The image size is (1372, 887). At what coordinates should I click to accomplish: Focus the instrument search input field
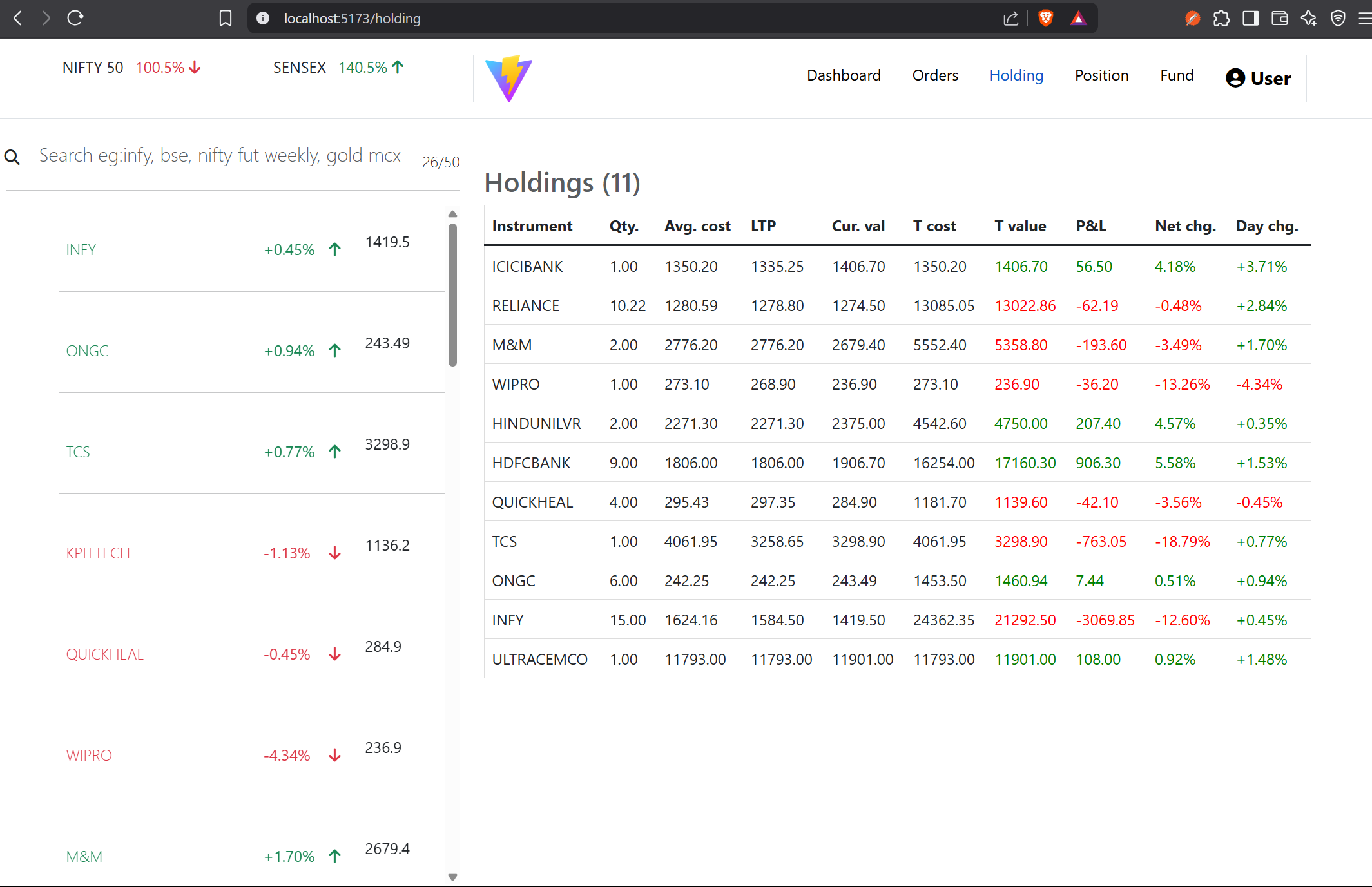pyautogui.click(x=220, y=155)
